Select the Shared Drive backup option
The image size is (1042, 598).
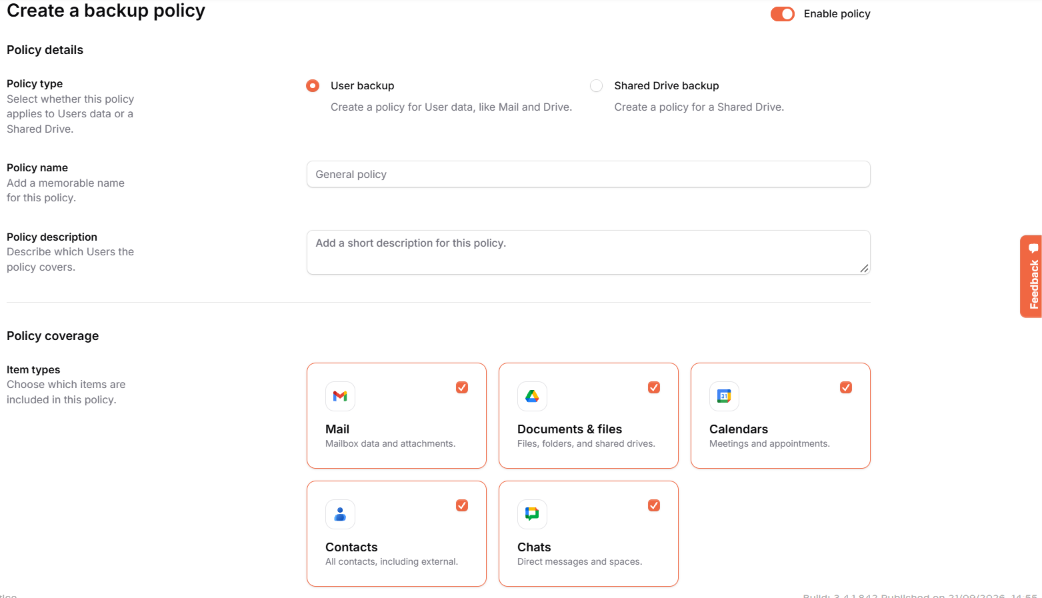596,86
